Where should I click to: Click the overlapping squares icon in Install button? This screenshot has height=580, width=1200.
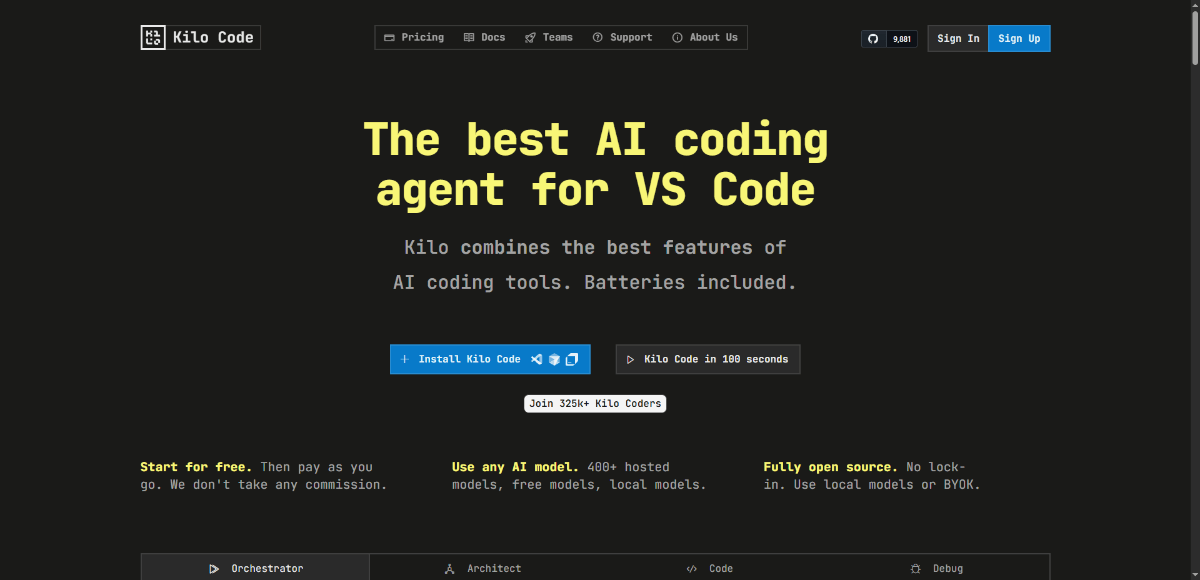coord(572,359)
